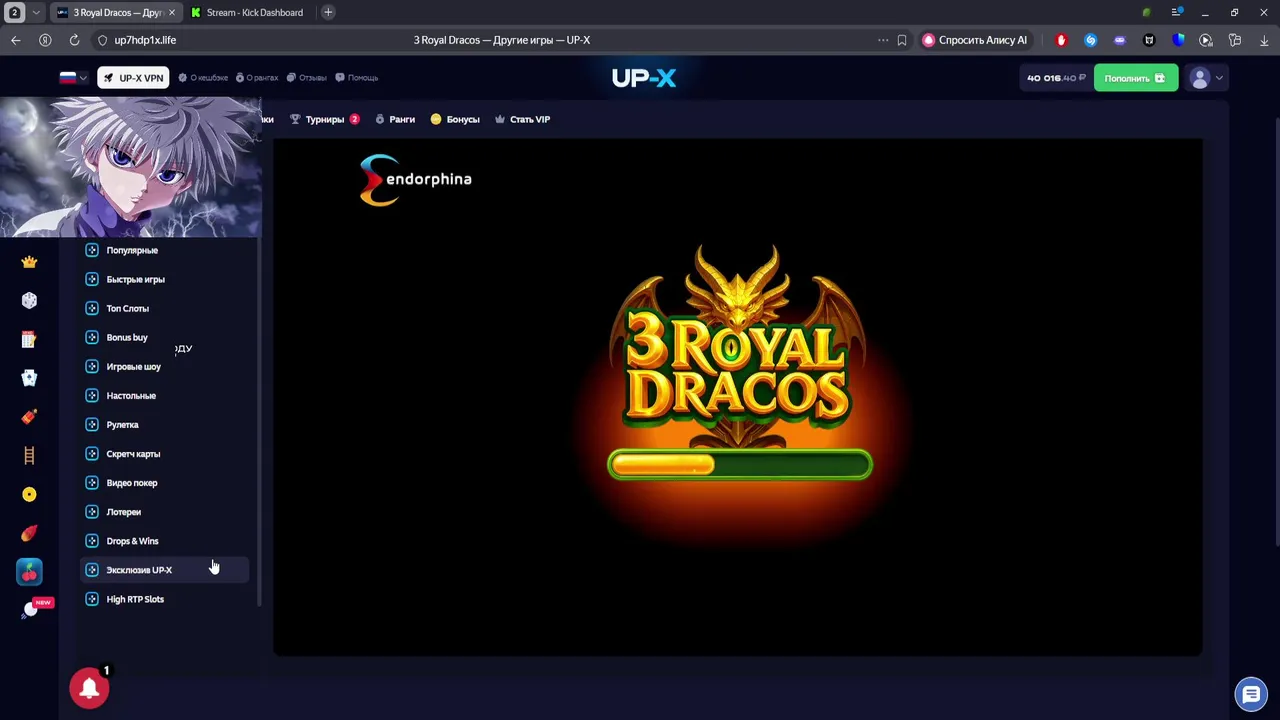Open the three-dot page options in address bar
This screenshot has width=1280, height=720.
tap(882, 40)
